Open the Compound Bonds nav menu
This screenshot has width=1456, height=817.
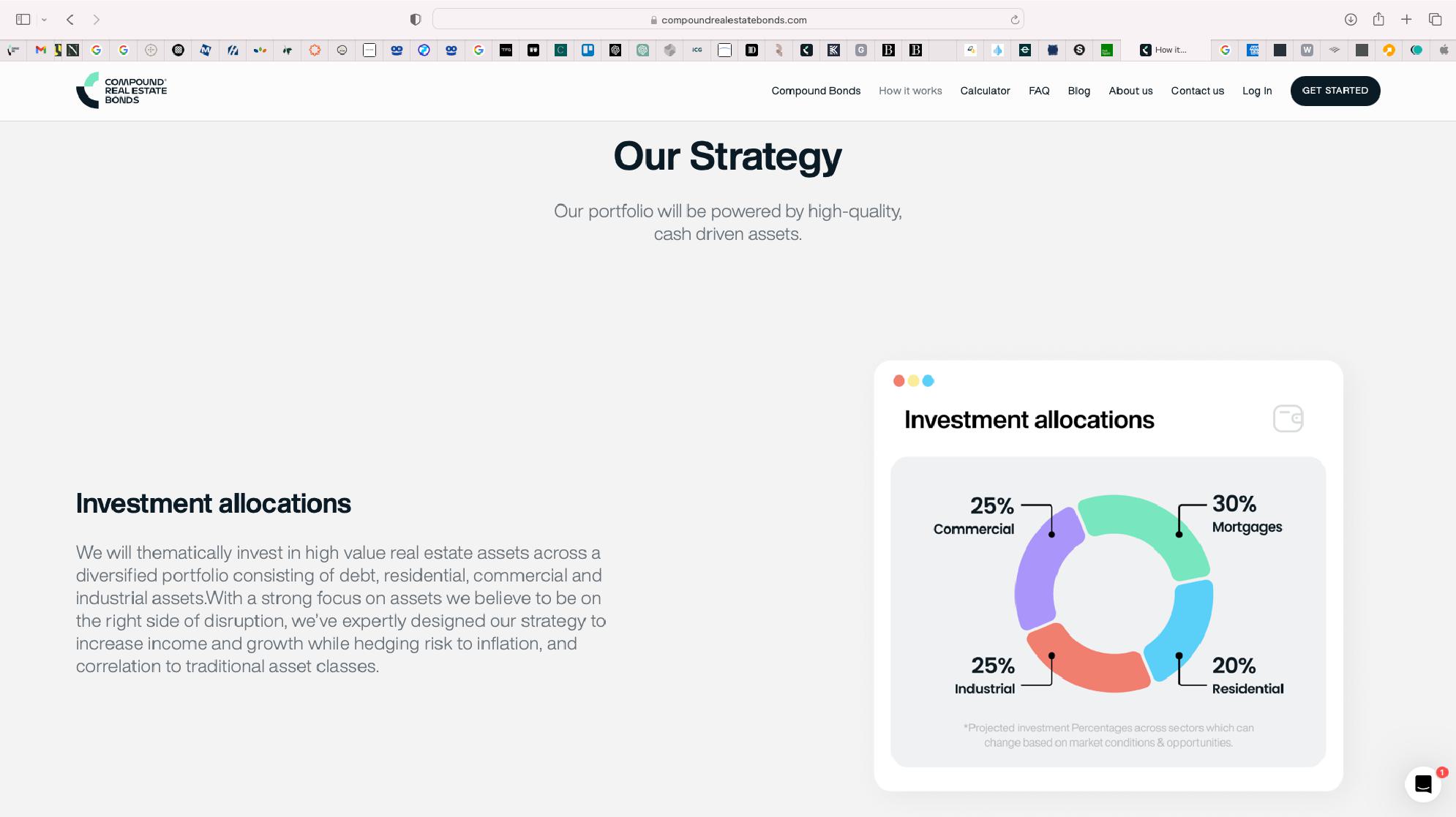click(x=816, y=91)
